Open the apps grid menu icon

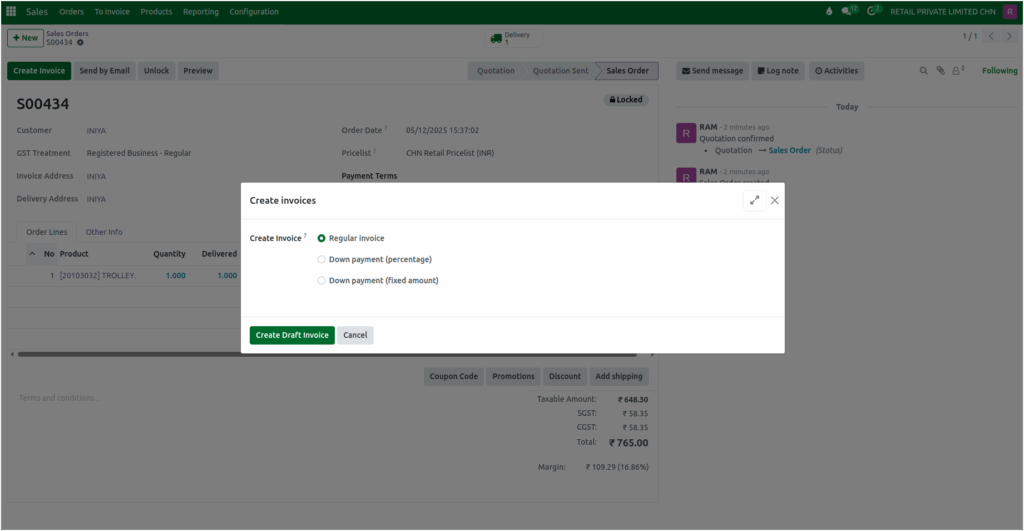pyautogui.click(x=11, y=11)
